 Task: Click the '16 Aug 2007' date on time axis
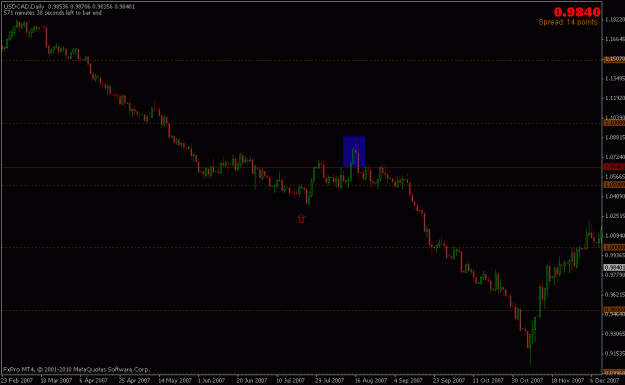371,381
